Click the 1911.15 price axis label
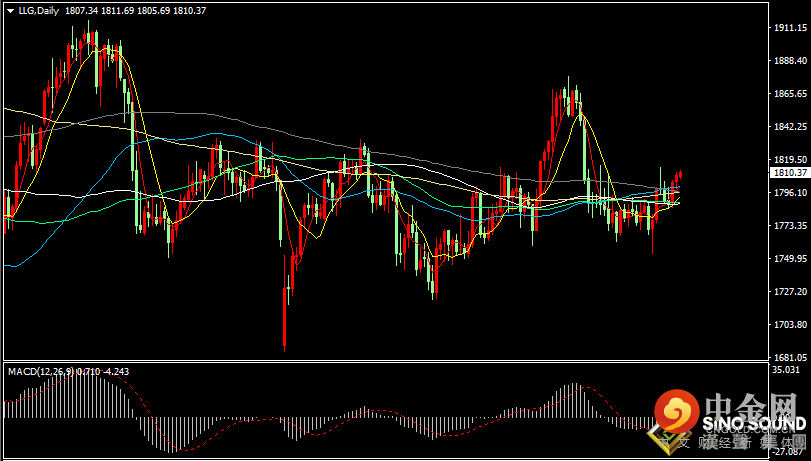Viewport: 811px width, 461px height. (x=789, y=28)
